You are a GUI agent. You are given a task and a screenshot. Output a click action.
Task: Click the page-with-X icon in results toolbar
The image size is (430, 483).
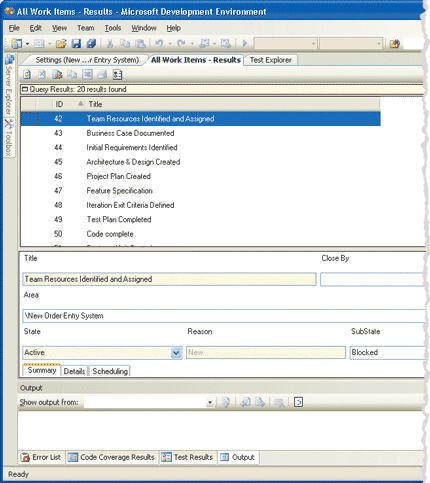click(42, 75)
